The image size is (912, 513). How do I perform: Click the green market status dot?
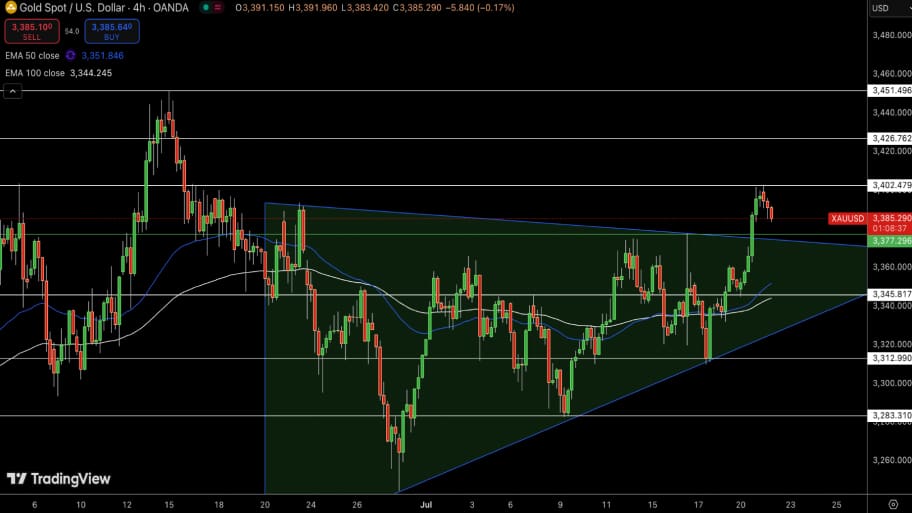205,8
